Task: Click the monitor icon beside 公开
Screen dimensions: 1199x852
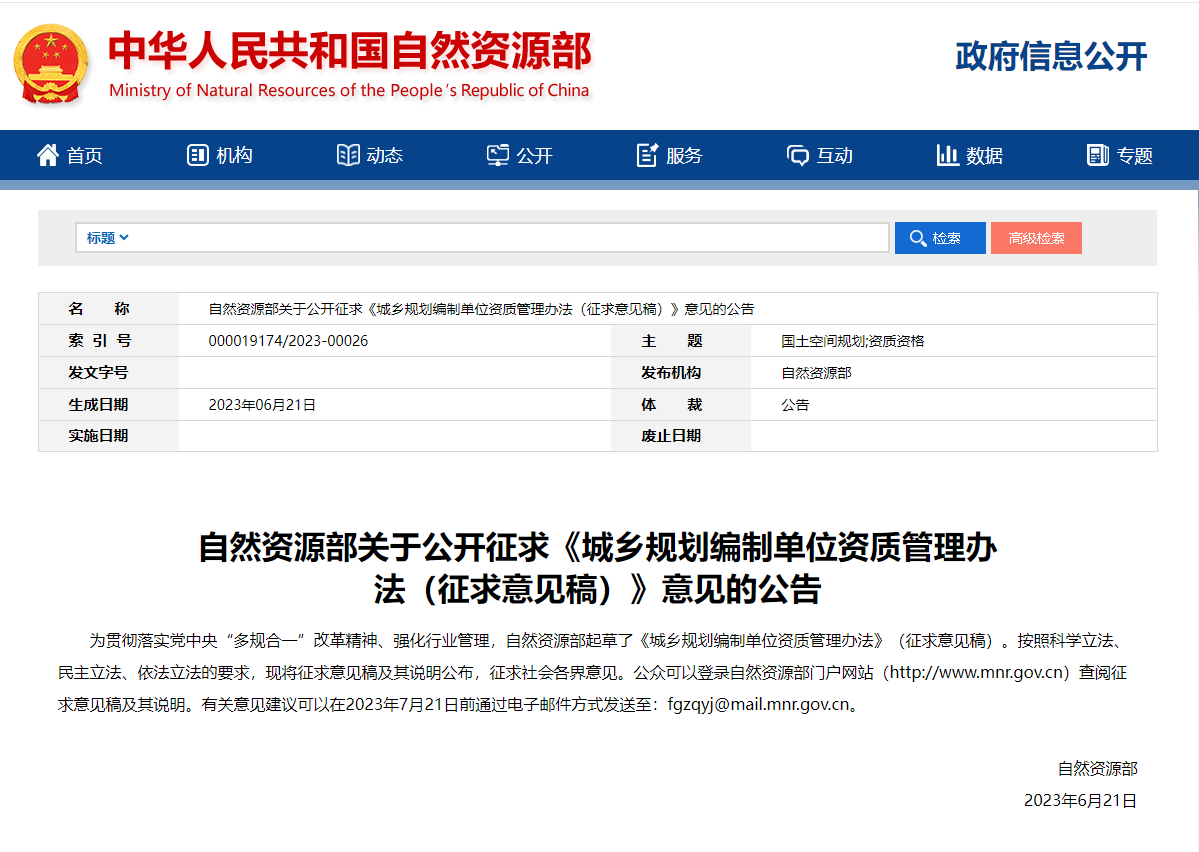Action: coord(498,155)
